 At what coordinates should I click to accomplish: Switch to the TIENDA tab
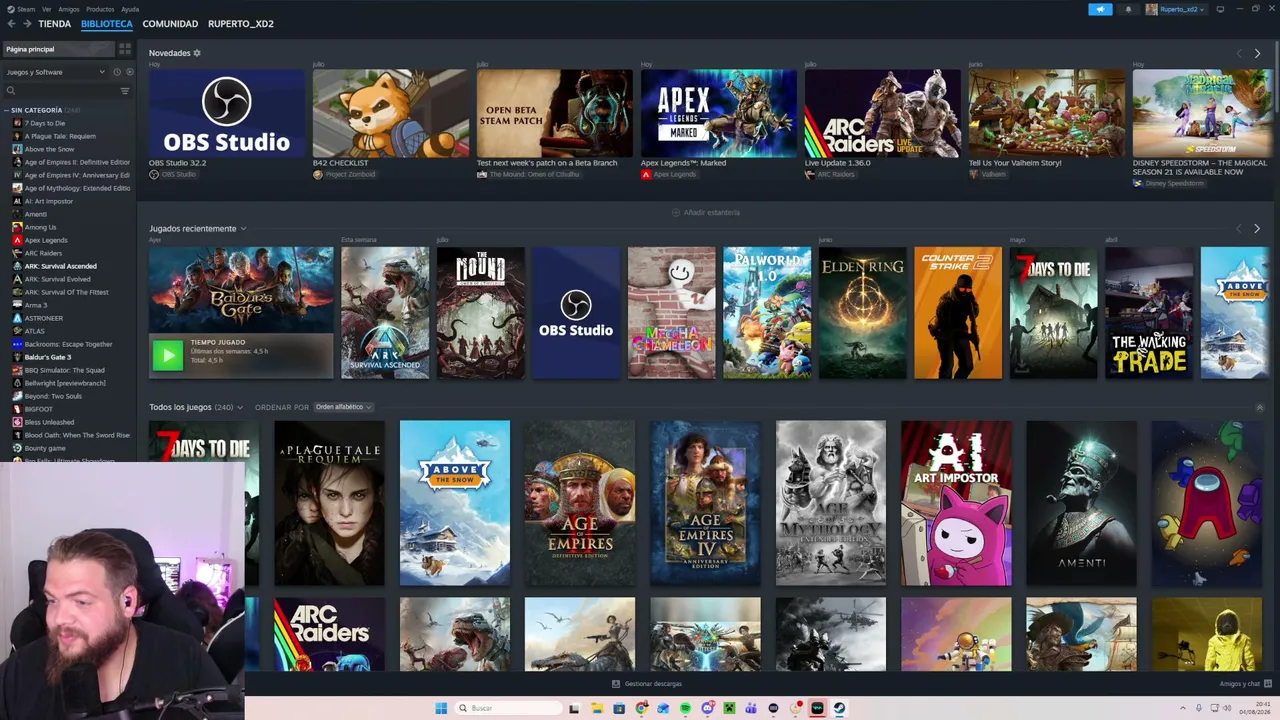pos(55,24)
